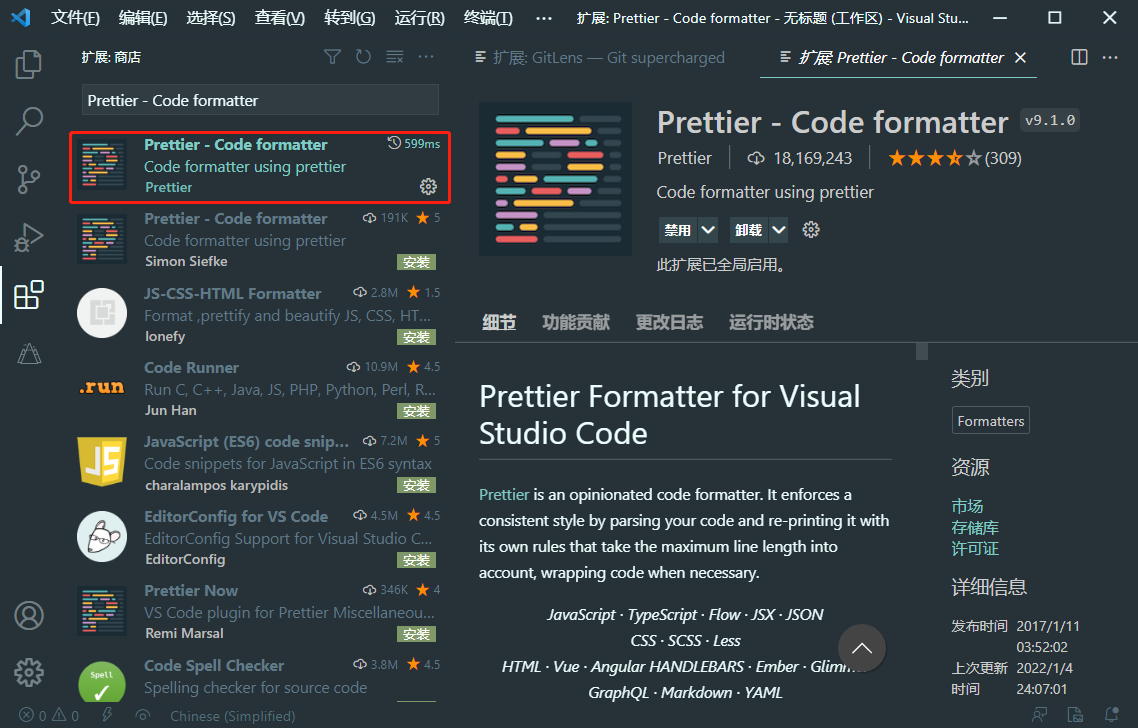Click the lightning bolt status bar icon
This screenshot has height=728, width=1138.
coord(107,716)
